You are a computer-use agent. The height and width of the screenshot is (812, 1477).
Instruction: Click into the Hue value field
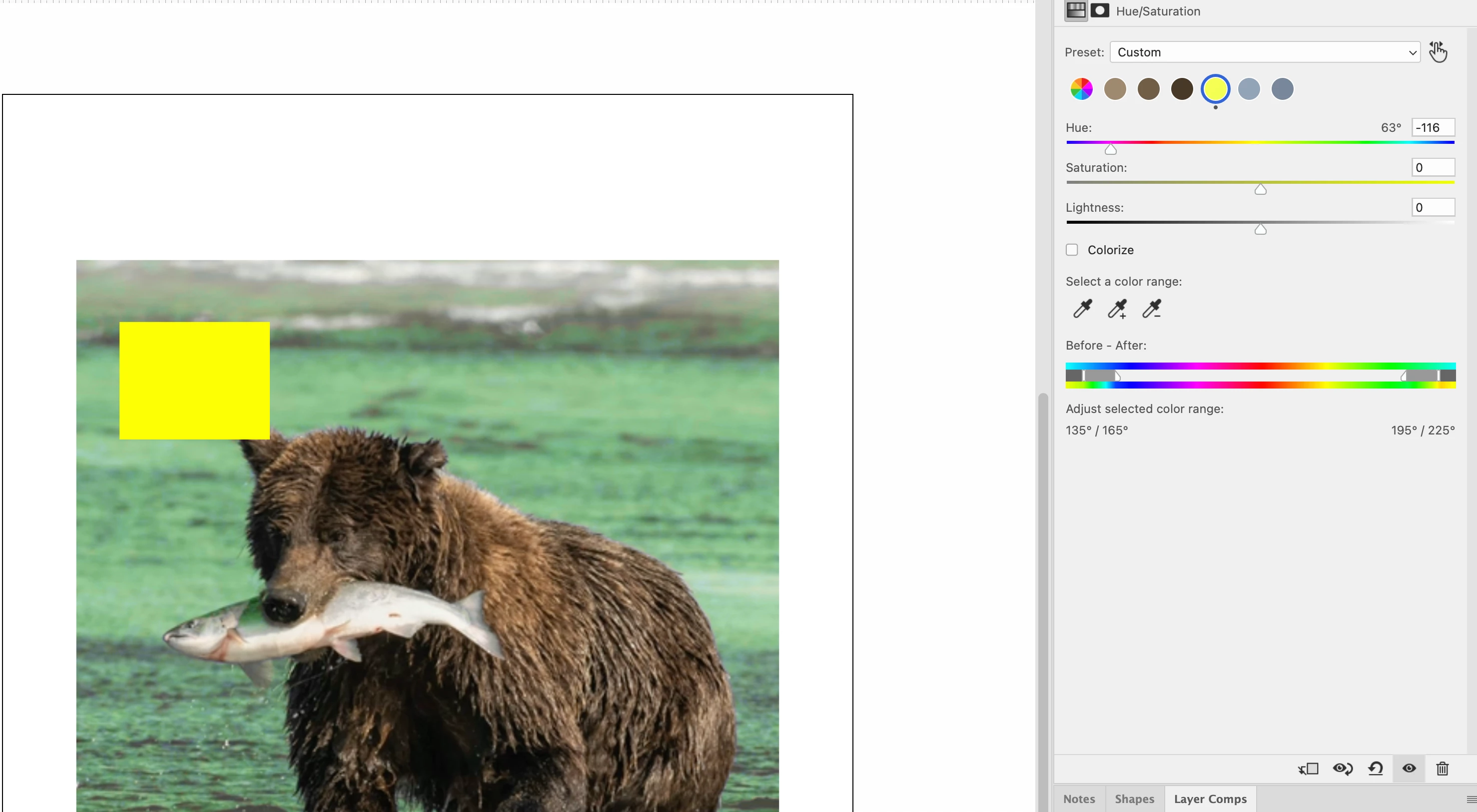[x=1432, y=128]
